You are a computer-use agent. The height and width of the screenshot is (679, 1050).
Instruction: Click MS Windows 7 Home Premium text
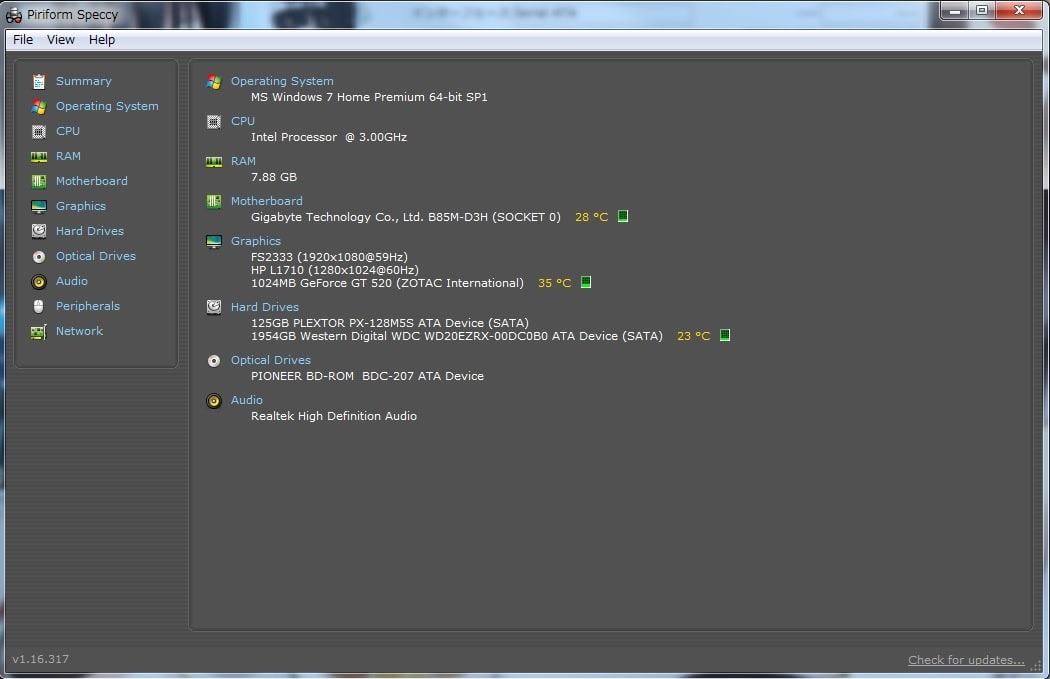coord(369,97)
